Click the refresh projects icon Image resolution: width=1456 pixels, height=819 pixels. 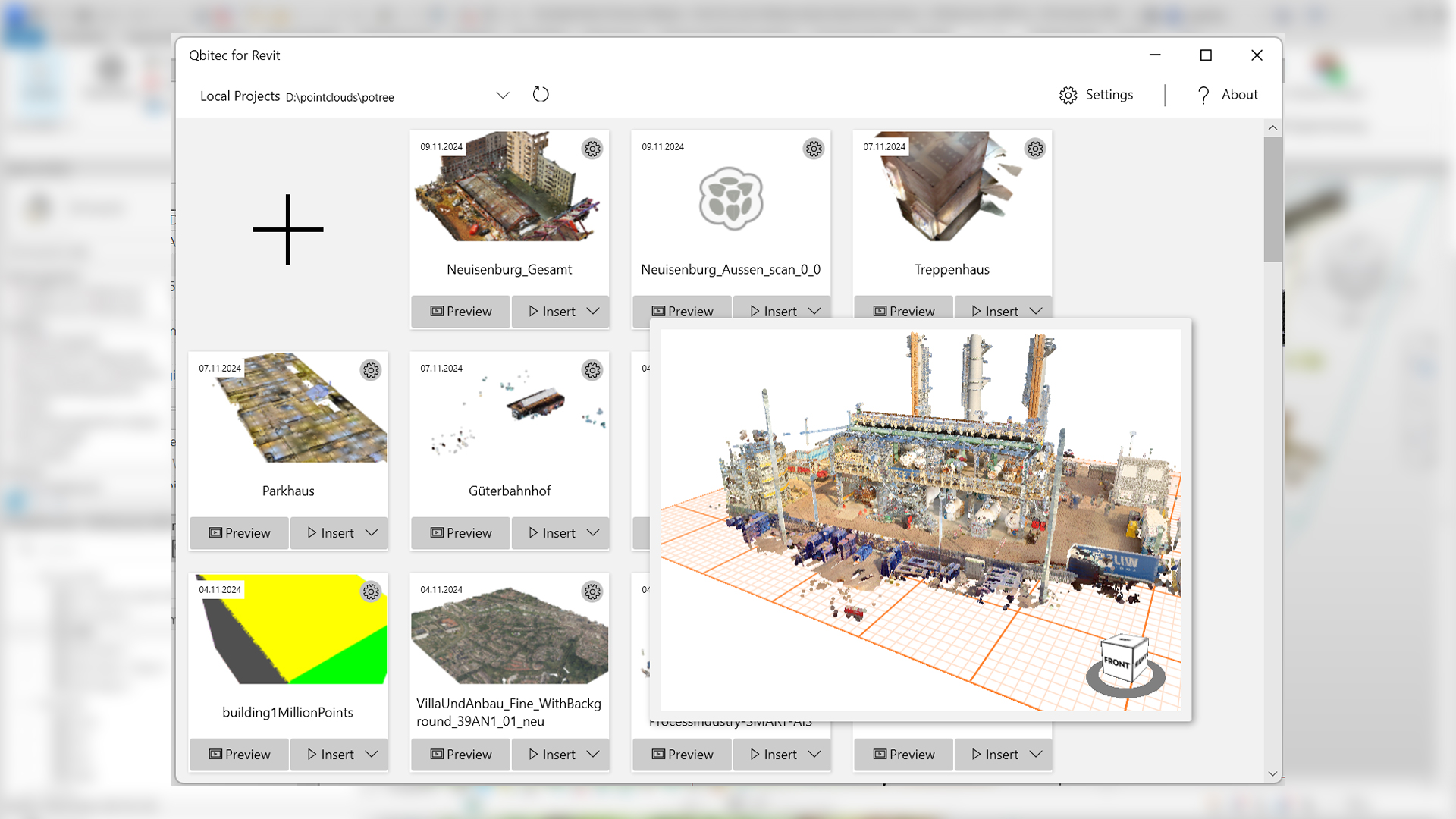tap(541, 95)
